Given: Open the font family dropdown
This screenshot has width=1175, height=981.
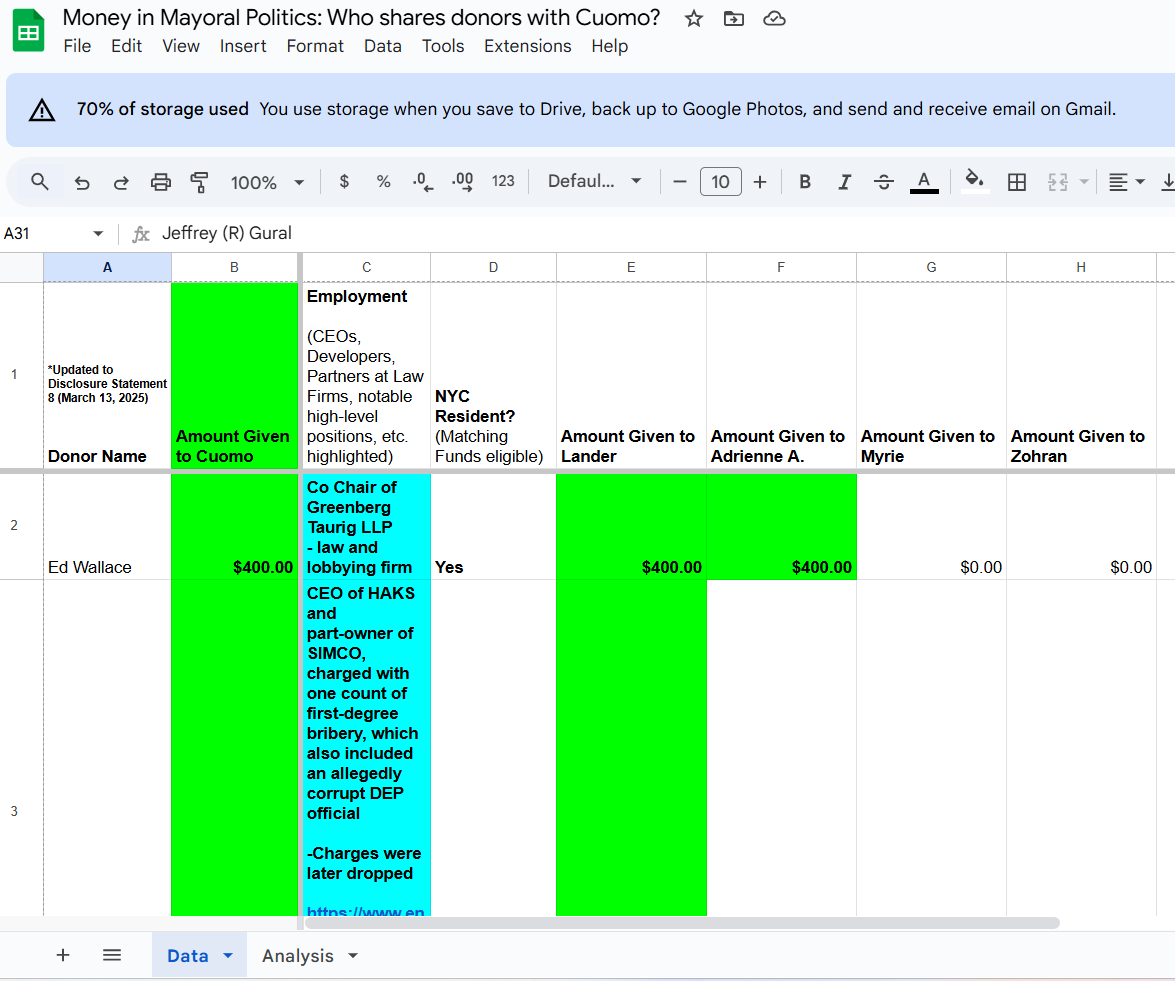Looking at the screenshot, I should click(x=595, y=181).
